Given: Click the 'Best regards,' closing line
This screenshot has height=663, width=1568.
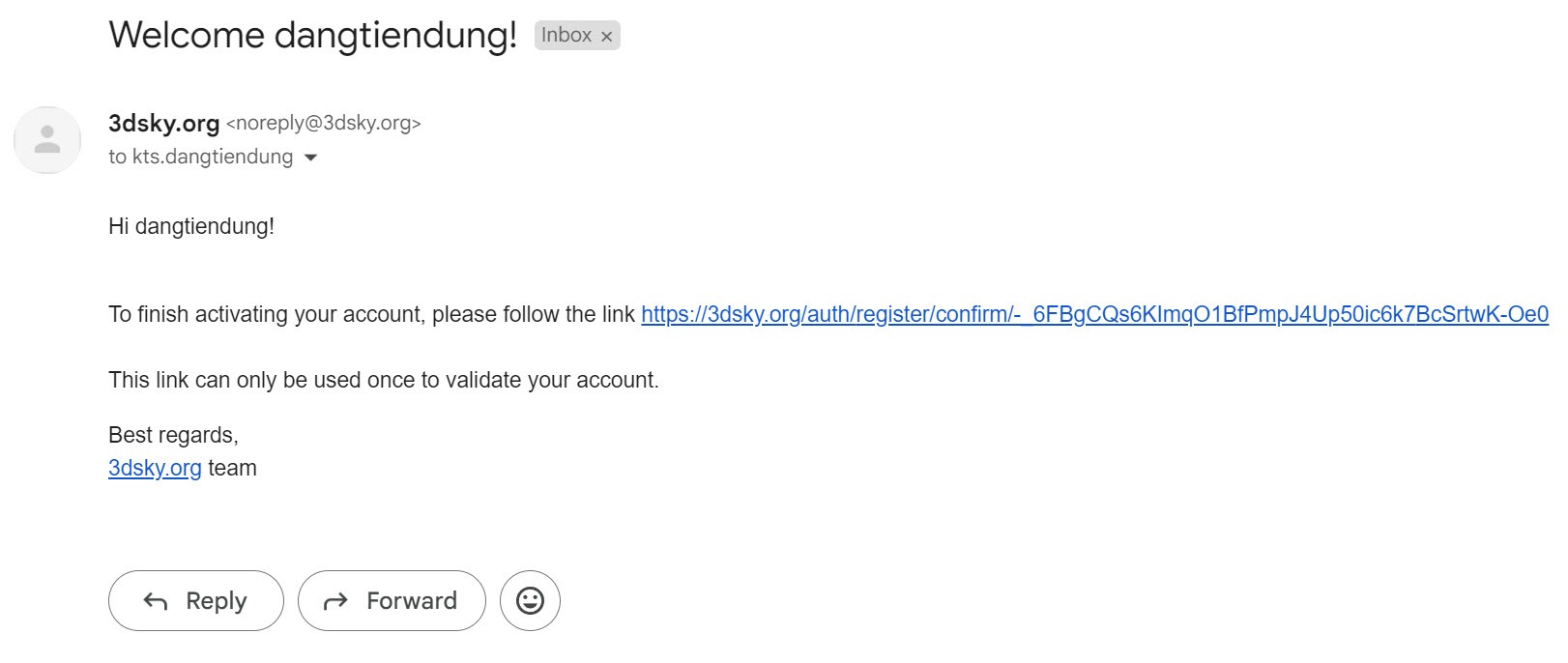Looking at the screenshot, I should click(173, 435).
